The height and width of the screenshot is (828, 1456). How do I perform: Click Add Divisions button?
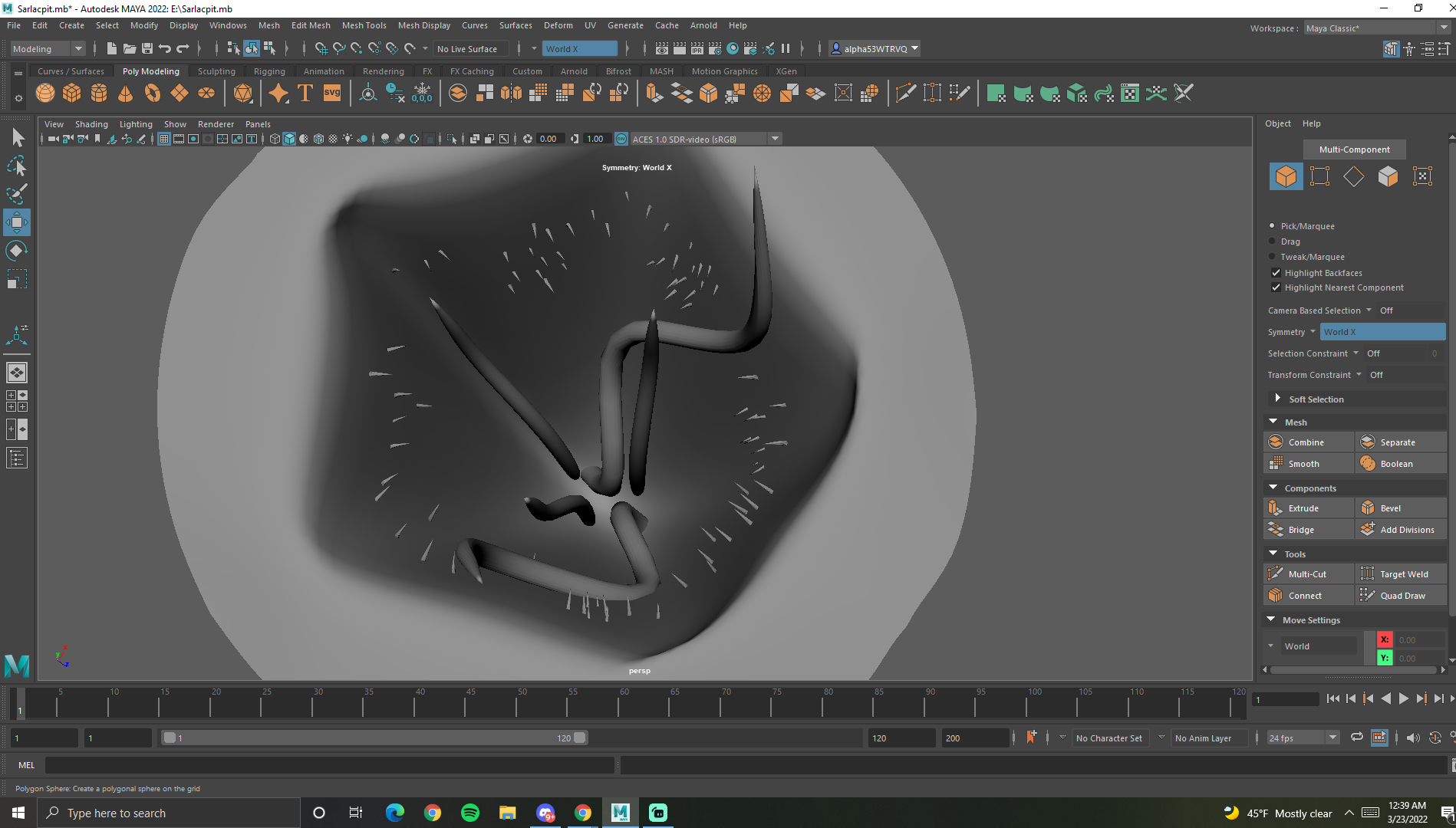pos(1401,530)
